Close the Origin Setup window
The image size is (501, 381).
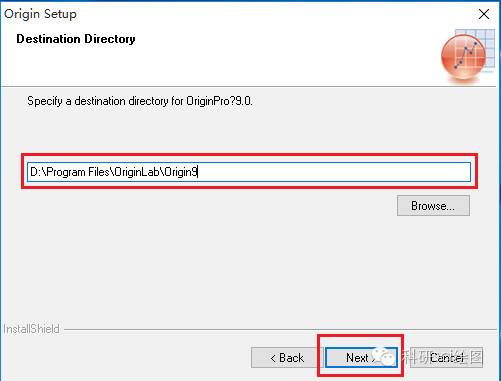(x=484, y=14)
